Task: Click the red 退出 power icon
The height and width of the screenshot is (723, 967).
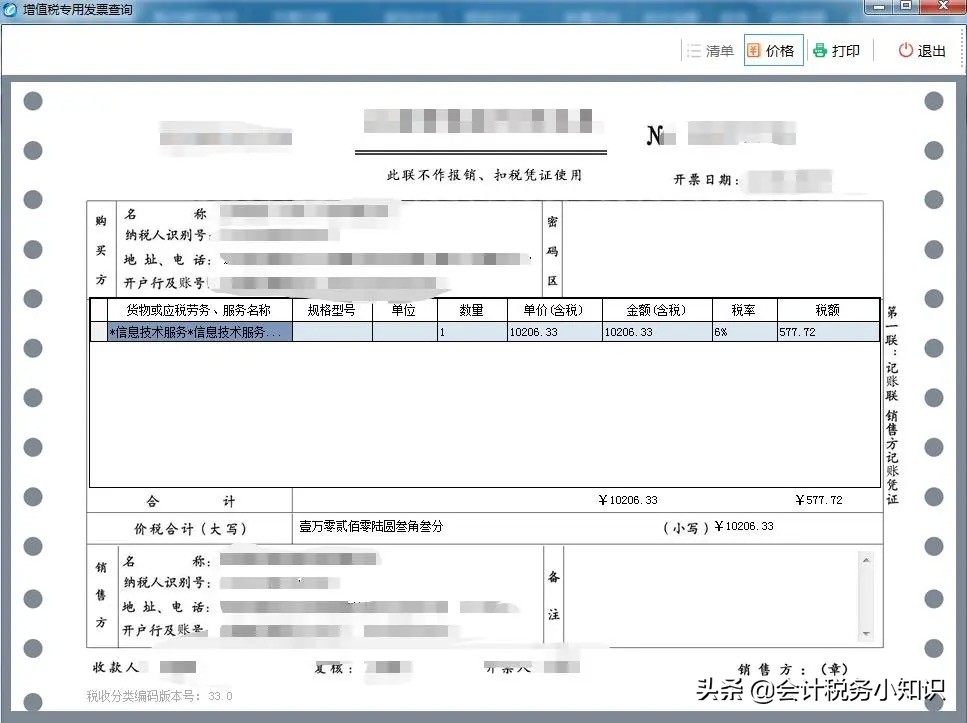Action: 905,50
